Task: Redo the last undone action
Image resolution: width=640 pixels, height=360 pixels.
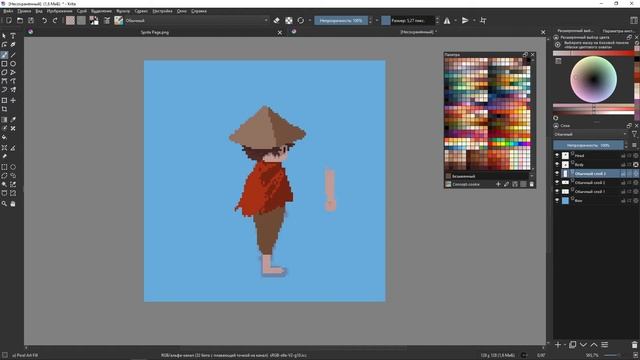Action: coord(55,20)
